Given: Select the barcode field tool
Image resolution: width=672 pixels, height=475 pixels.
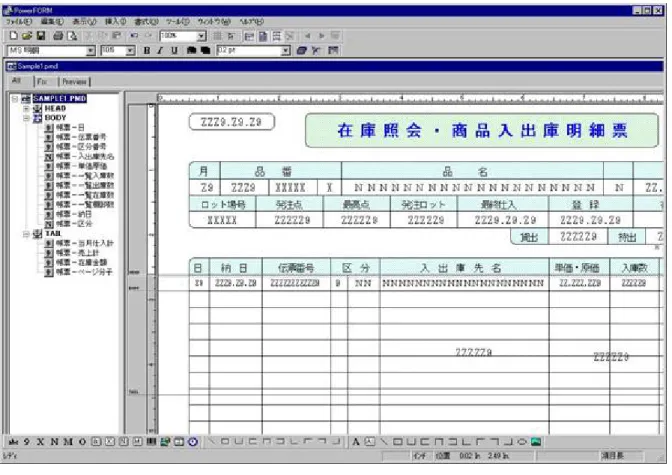Looking at the screenshot, I should point(151,442).
